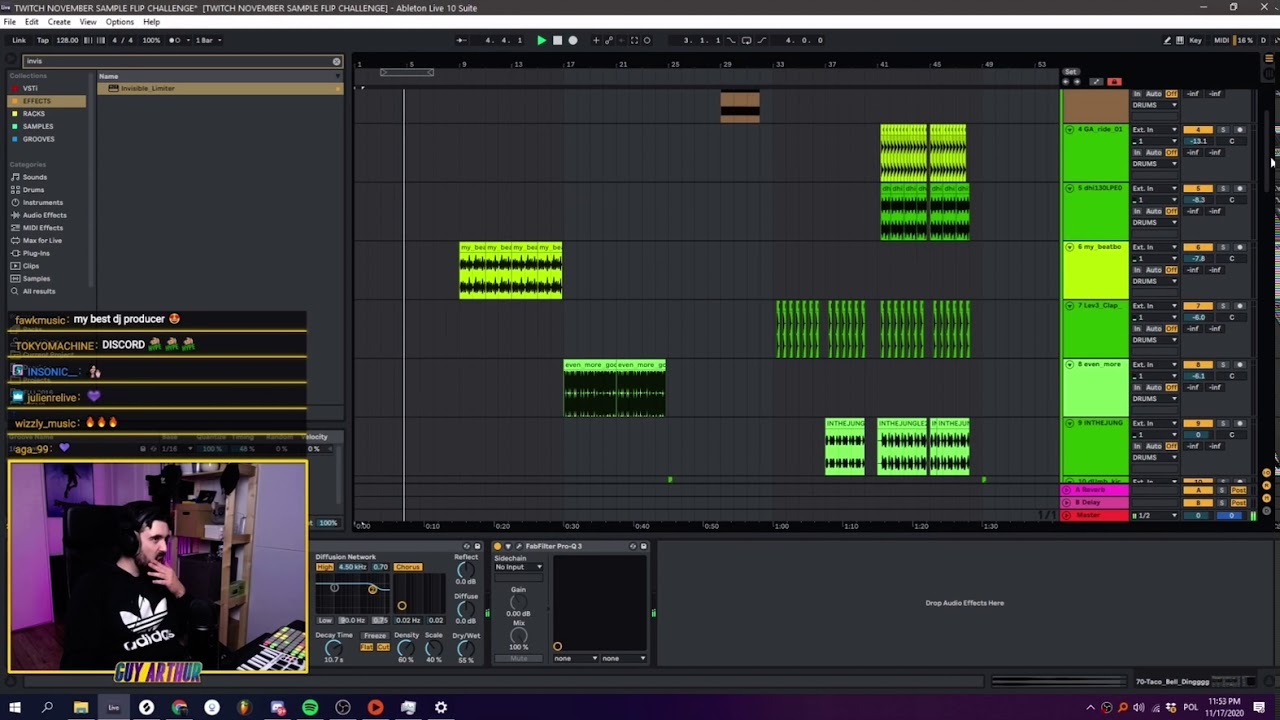1280x720 pixels.
Task: Toggle the Follow playback icon
Action: 460,40
